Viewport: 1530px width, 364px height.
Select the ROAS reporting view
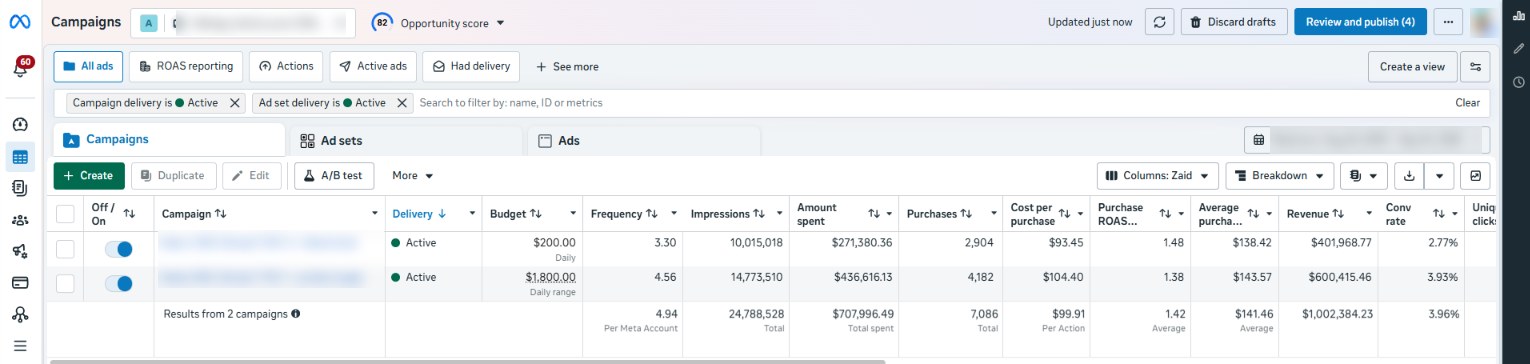point(186,66)
